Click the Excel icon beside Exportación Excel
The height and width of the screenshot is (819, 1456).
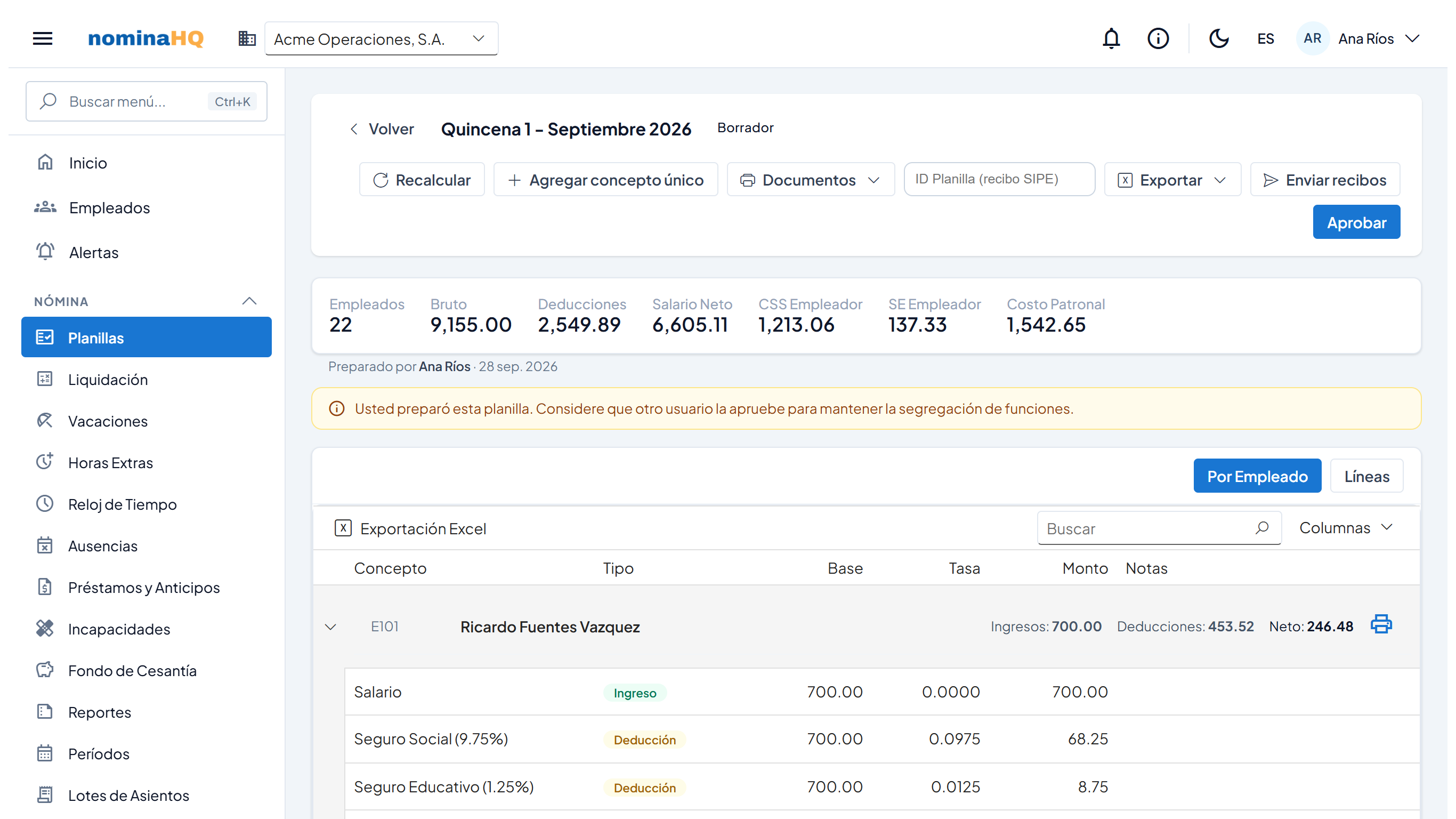pos(343,528)
